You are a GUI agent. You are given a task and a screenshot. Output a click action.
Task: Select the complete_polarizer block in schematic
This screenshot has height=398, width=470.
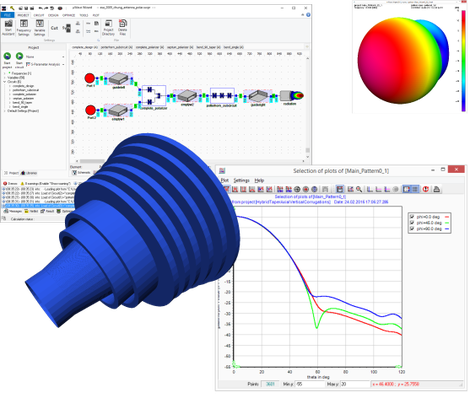coord(154,96)
